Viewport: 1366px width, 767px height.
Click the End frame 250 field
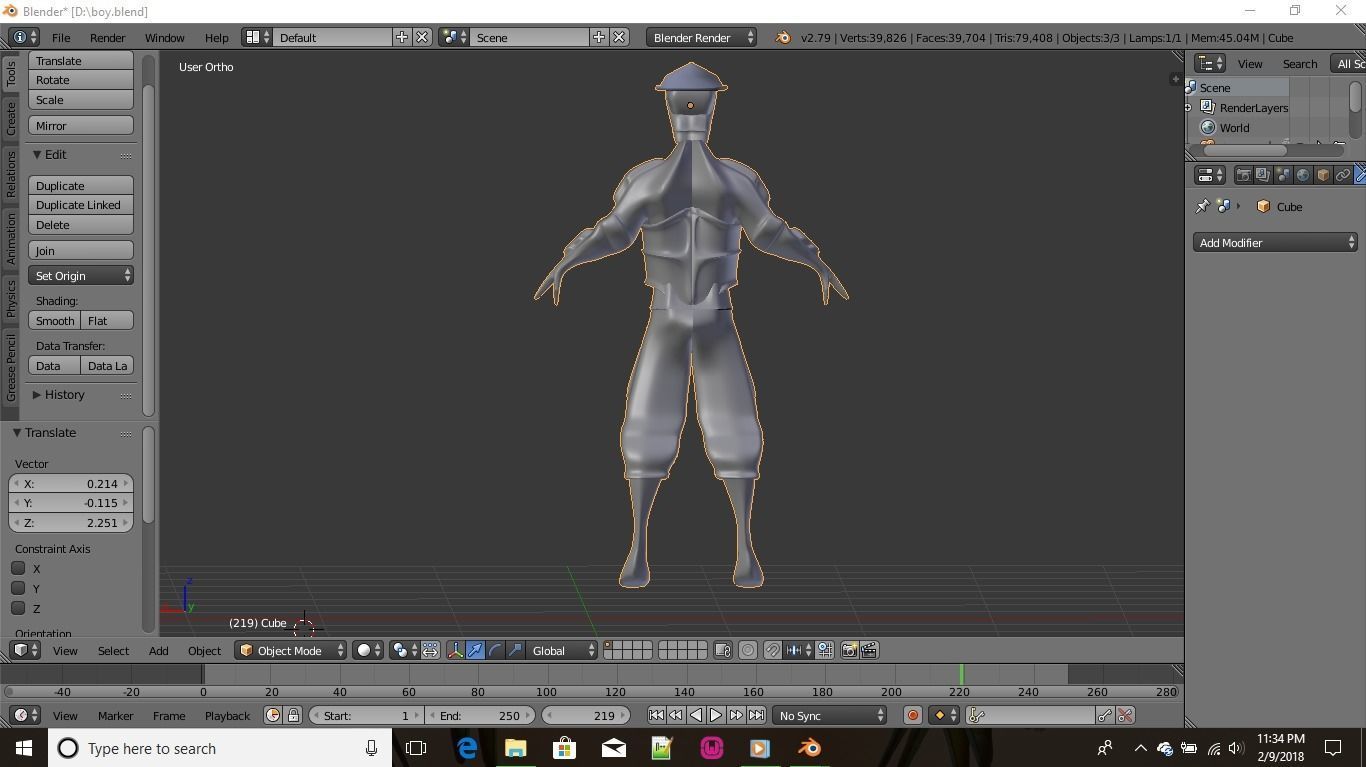(x=481, y=716)
